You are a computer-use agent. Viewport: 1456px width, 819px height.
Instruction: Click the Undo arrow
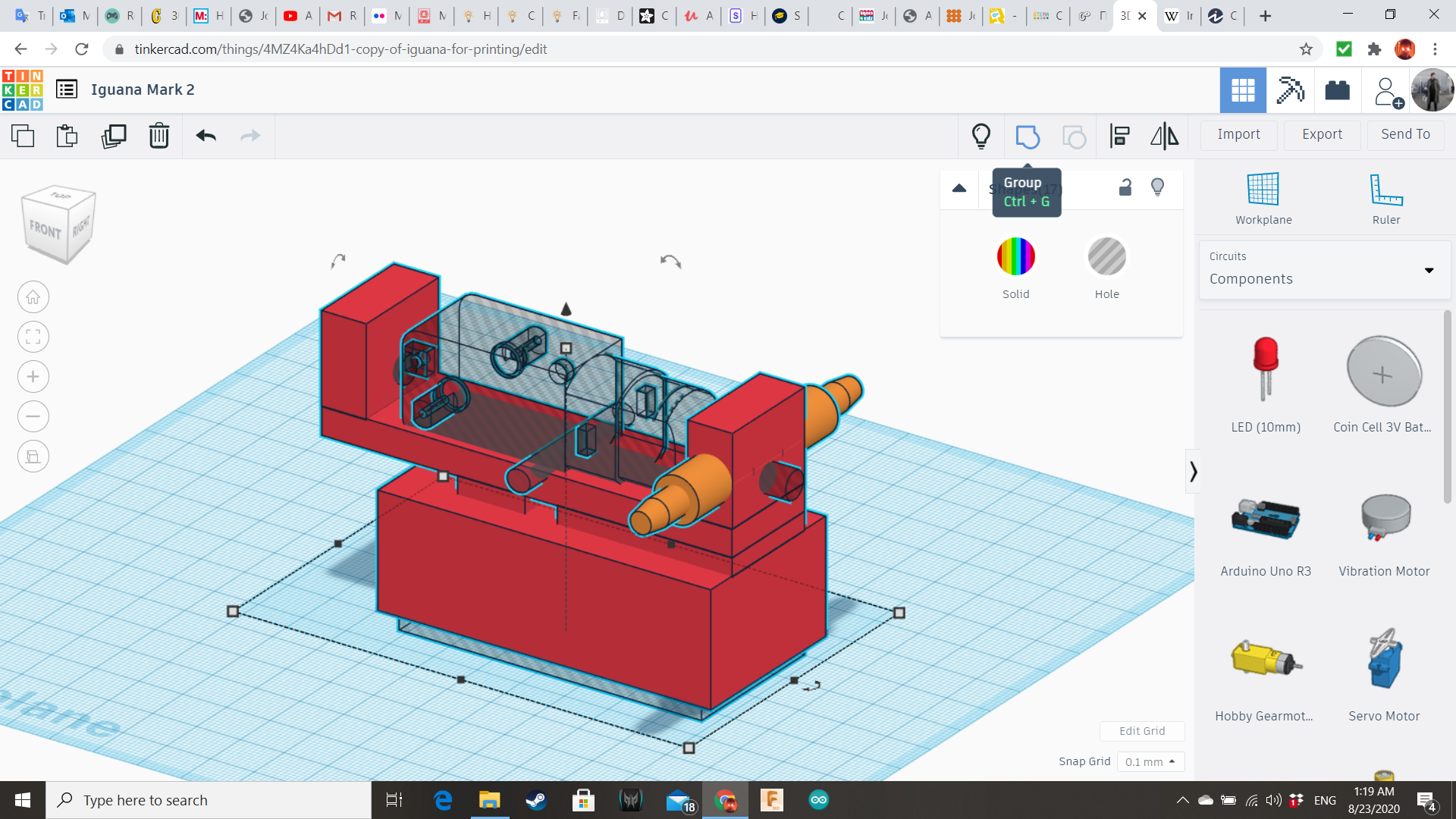(206, 136)
